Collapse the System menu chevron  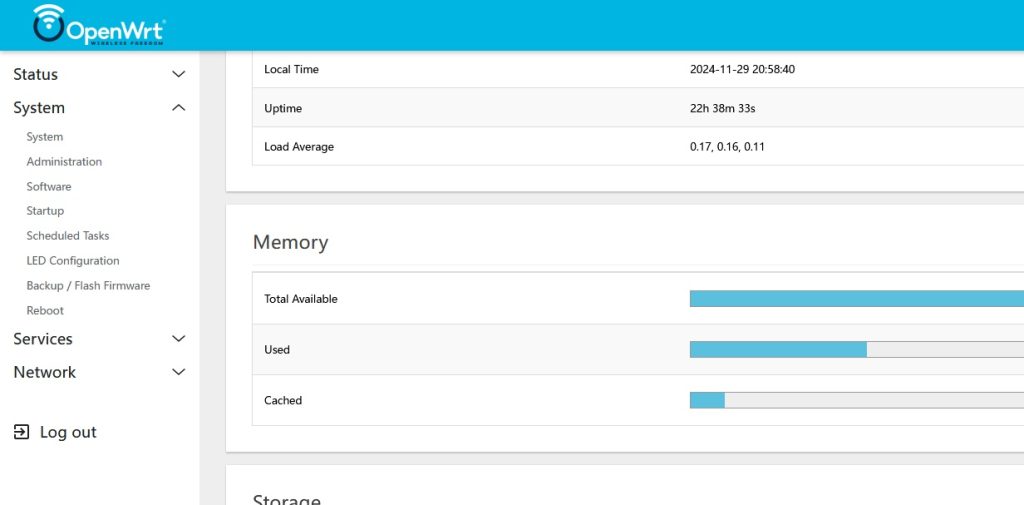pos(179,108)
